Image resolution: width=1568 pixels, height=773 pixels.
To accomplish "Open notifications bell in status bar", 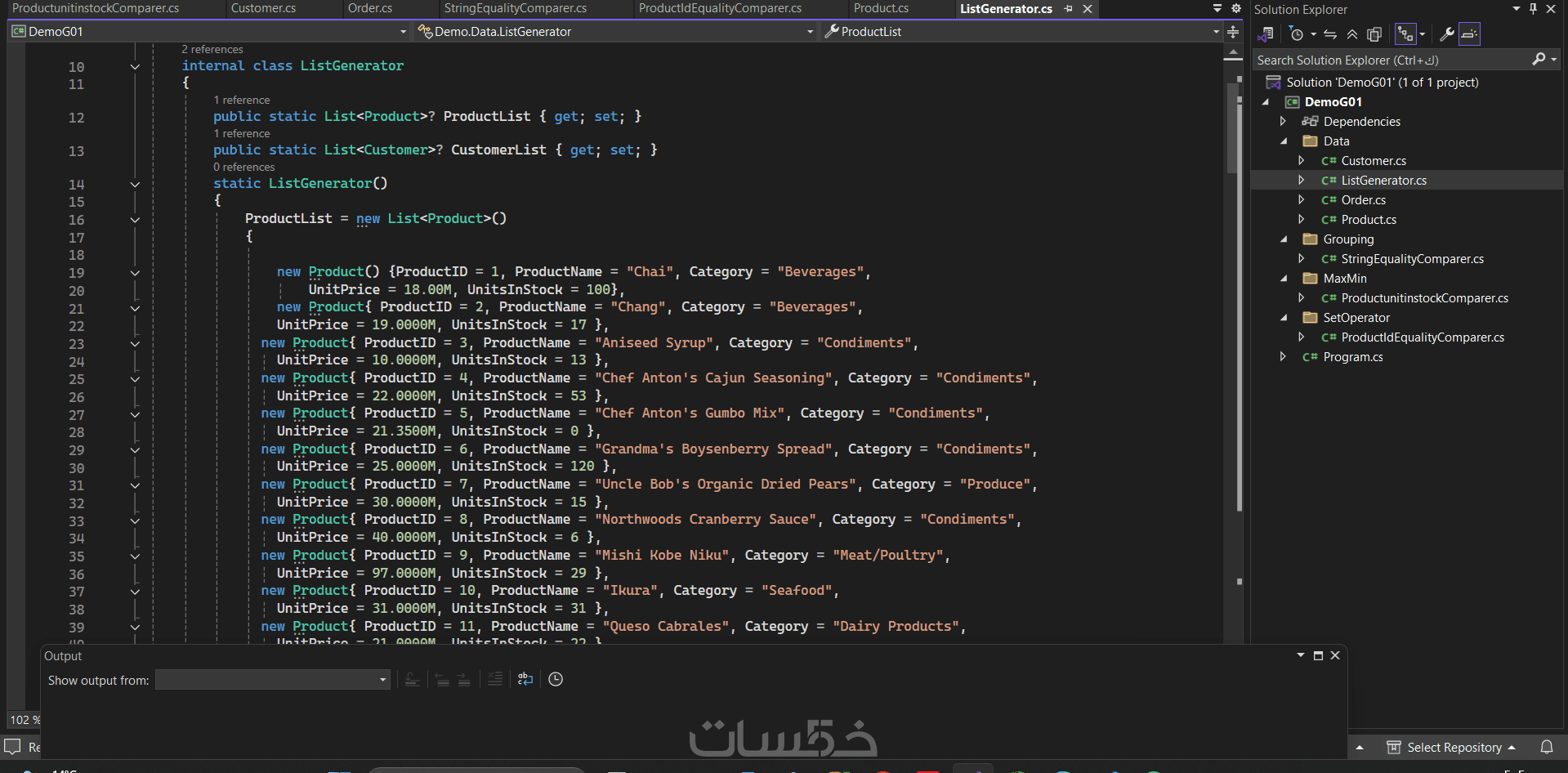I will [x=1547, y=747].
